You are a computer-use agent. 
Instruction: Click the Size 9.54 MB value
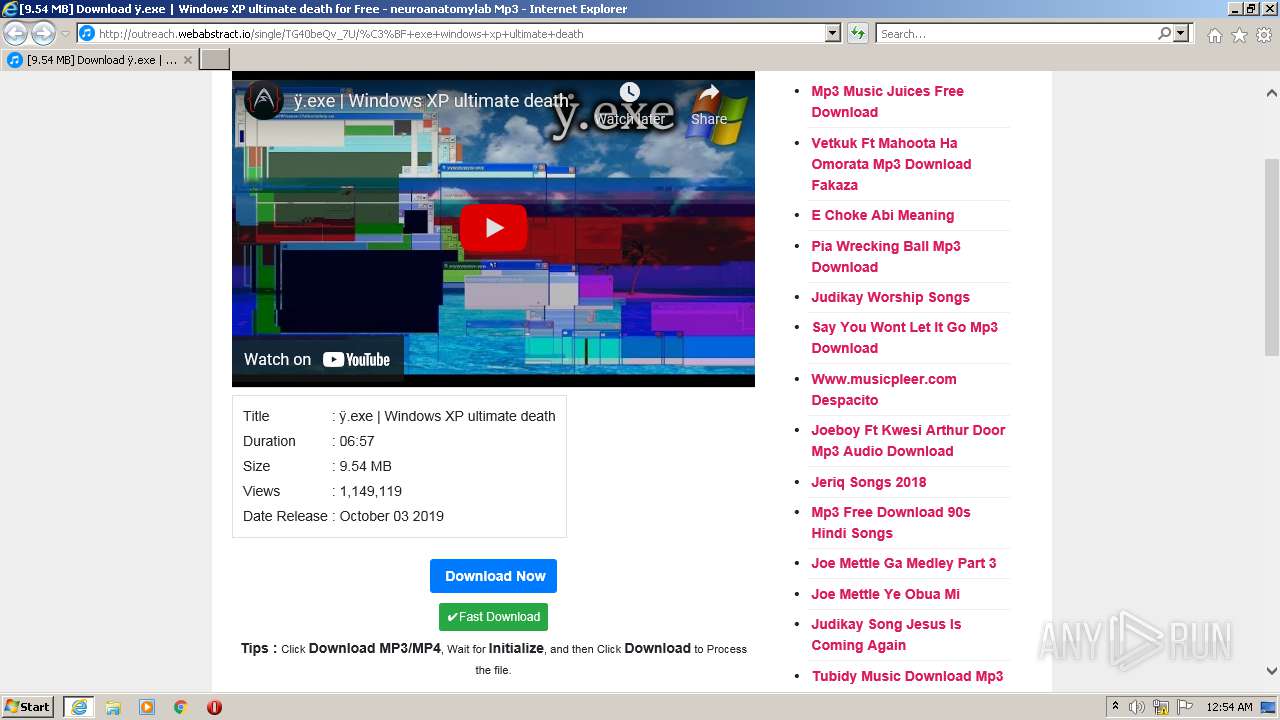pos(365,466)
